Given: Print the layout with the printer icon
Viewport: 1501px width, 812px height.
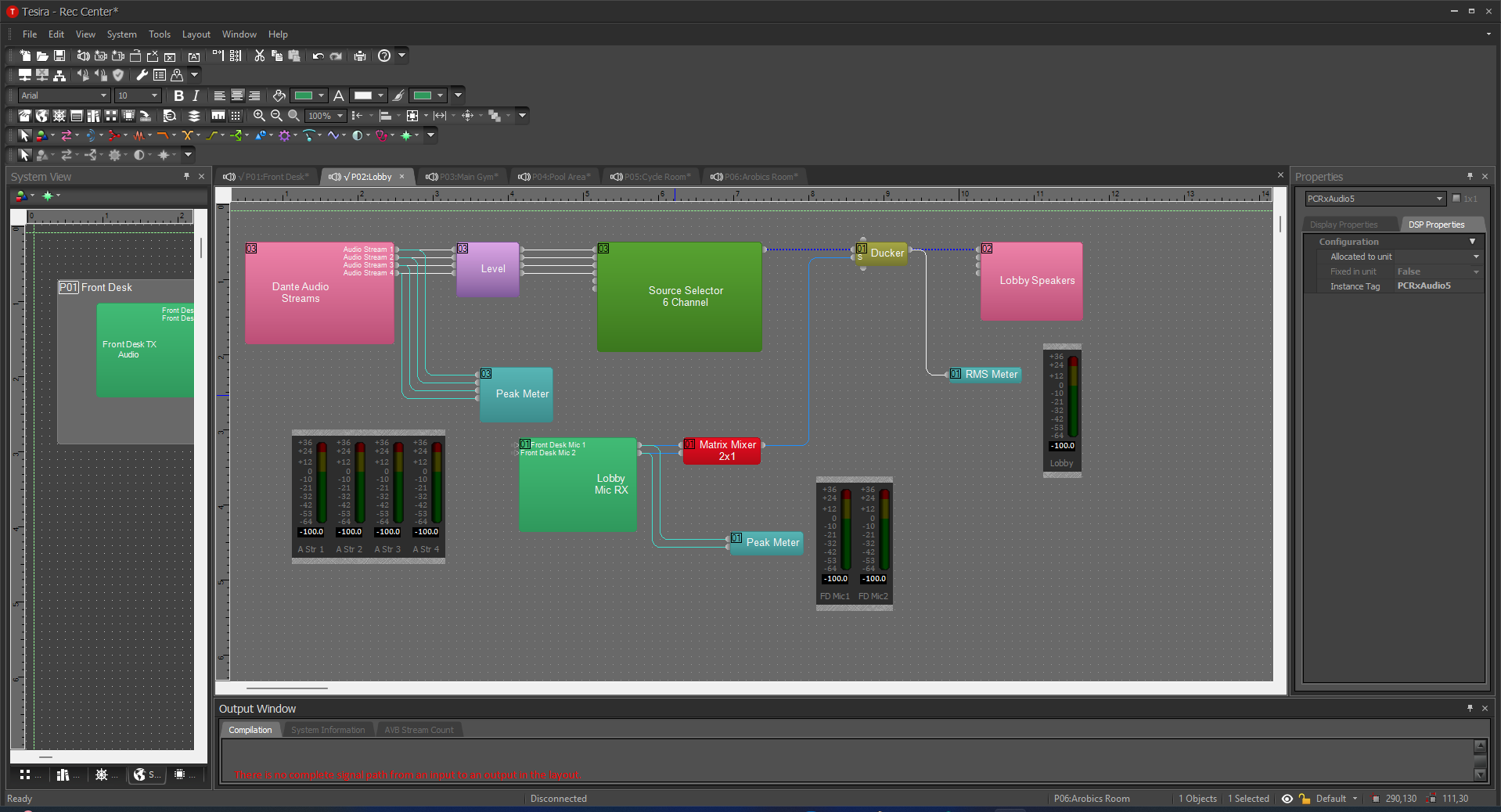Looking at the screenshot, I should [360, 56].
